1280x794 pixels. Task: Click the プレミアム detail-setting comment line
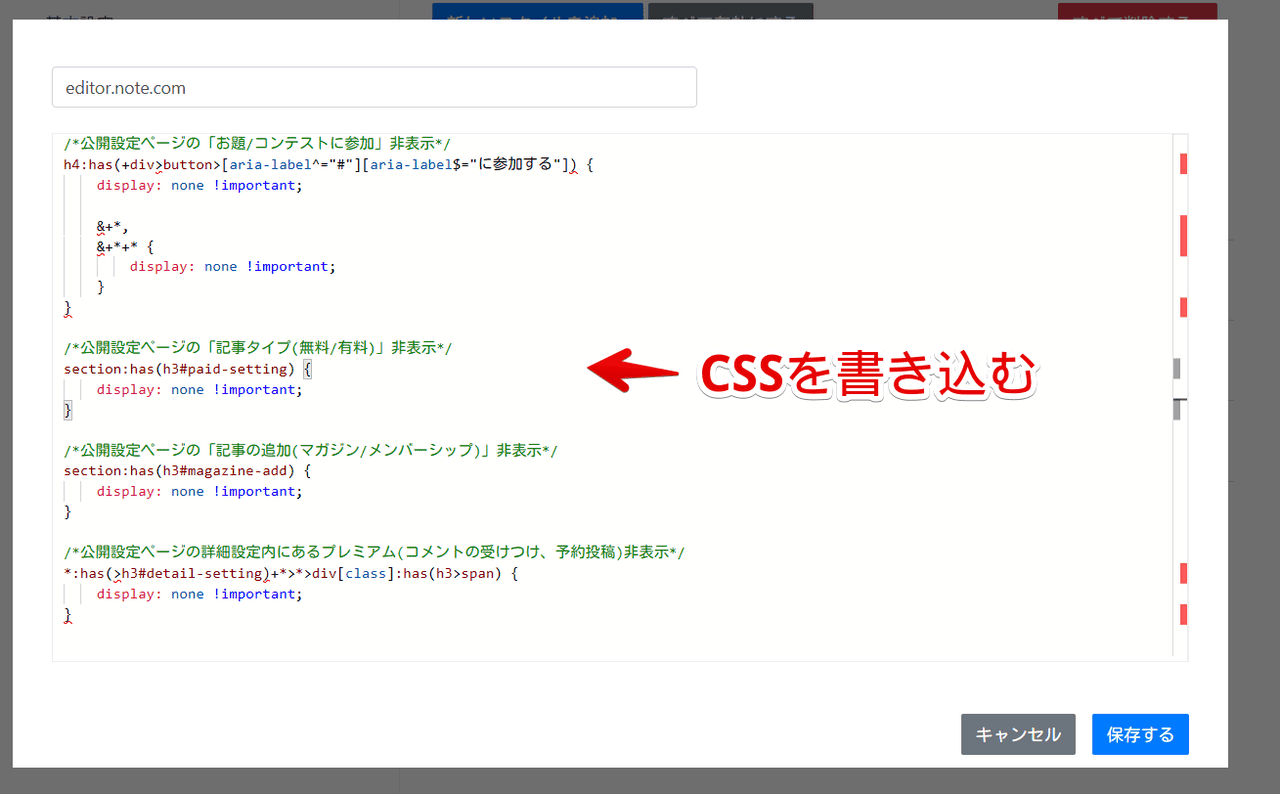373,553
